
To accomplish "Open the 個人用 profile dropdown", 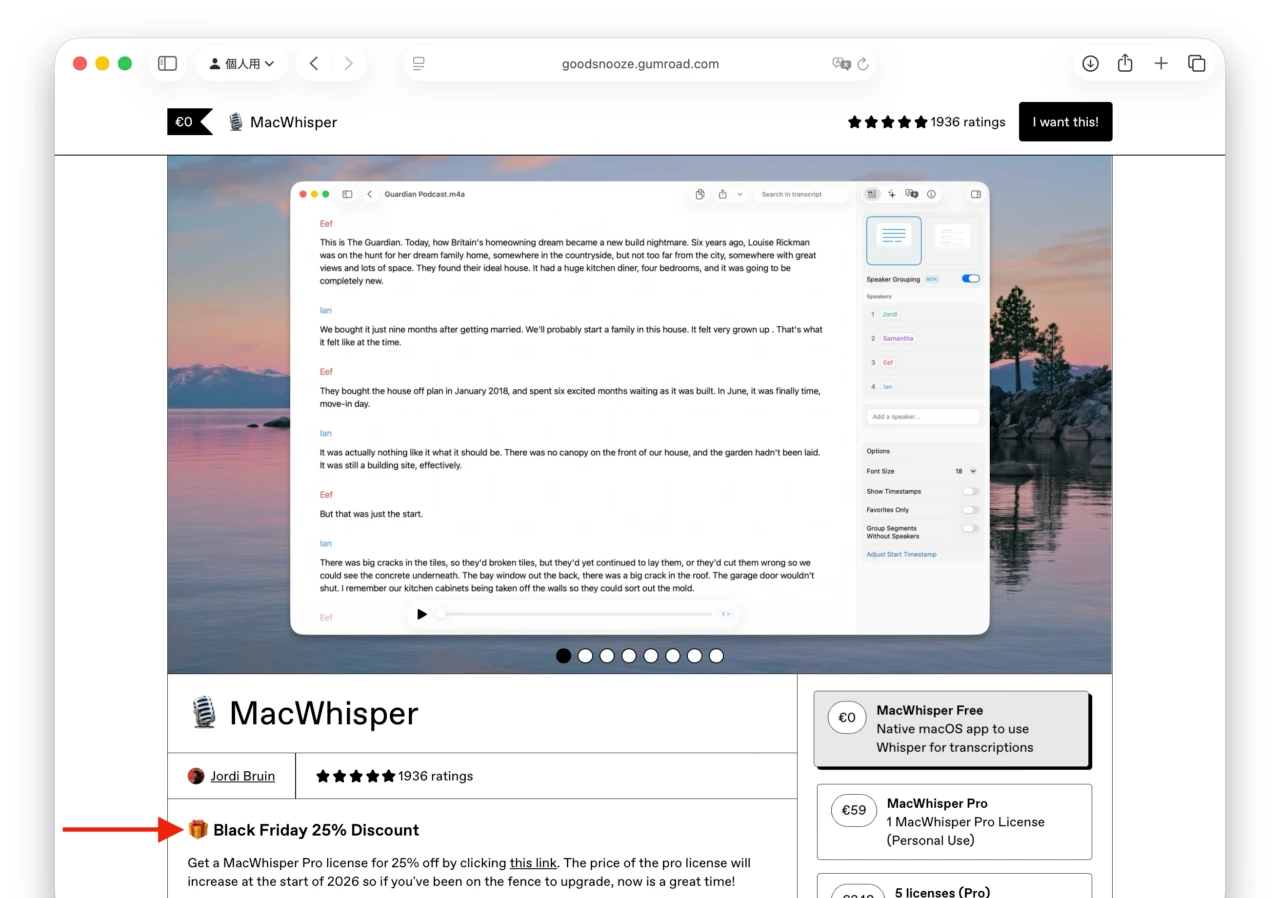I will tap(241, 62).
